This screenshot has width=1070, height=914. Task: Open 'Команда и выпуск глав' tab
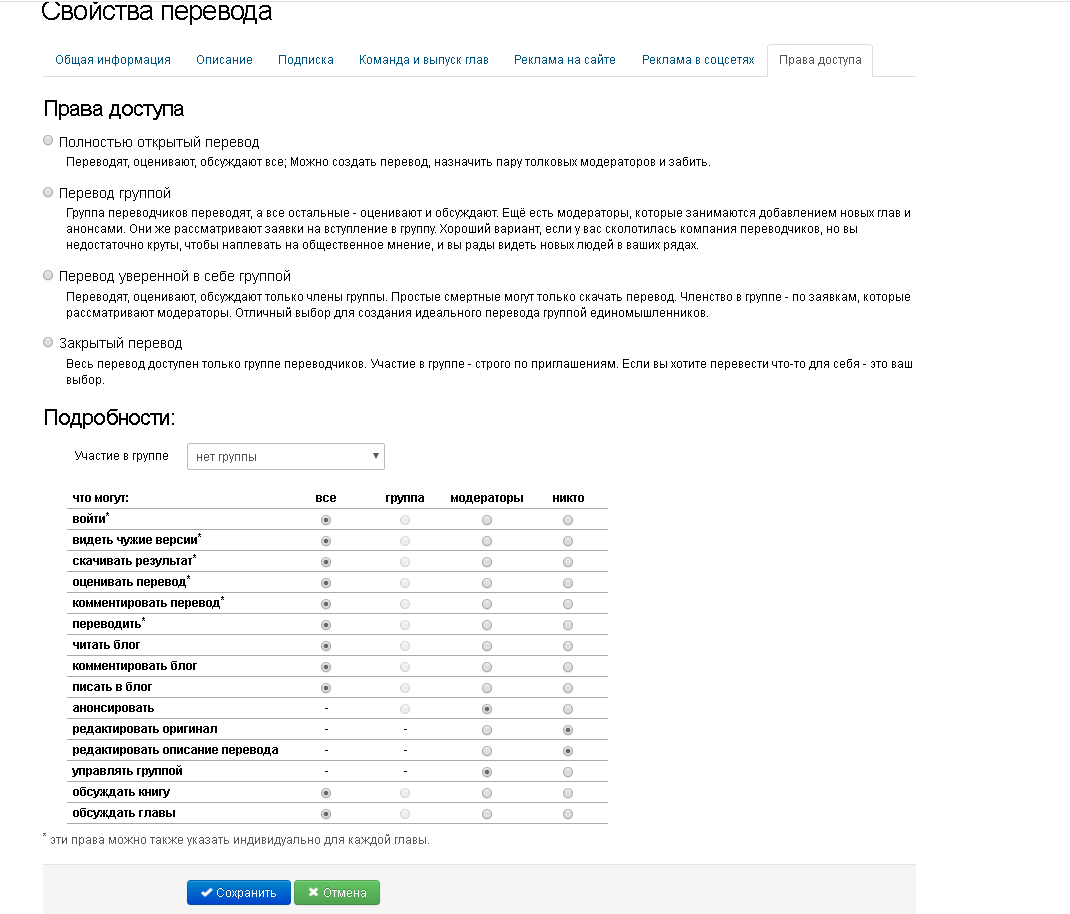pyautogui.click(x=424, y=60)
